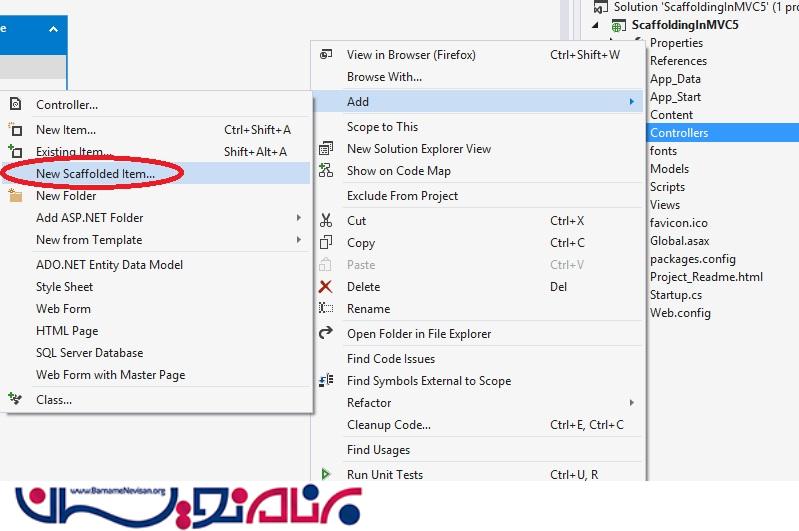The width and height of the screenshot is (799, 531).
Task: Click the New Folder icon
Action: 15,196
